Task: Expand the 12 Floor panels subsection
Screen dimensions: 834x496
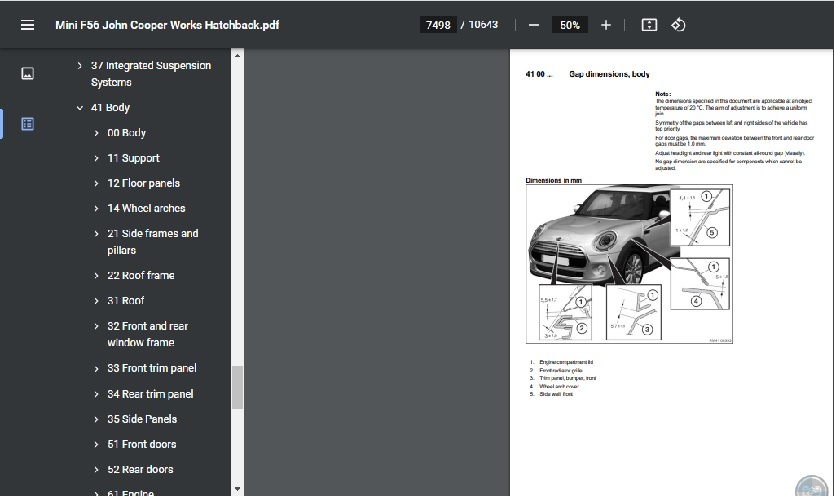Action: point(96,183)
